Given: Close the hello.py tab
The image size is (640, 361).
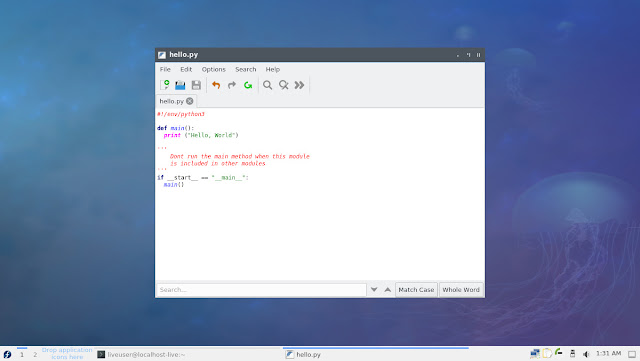Looking at the screenshot, I should 190,101.
